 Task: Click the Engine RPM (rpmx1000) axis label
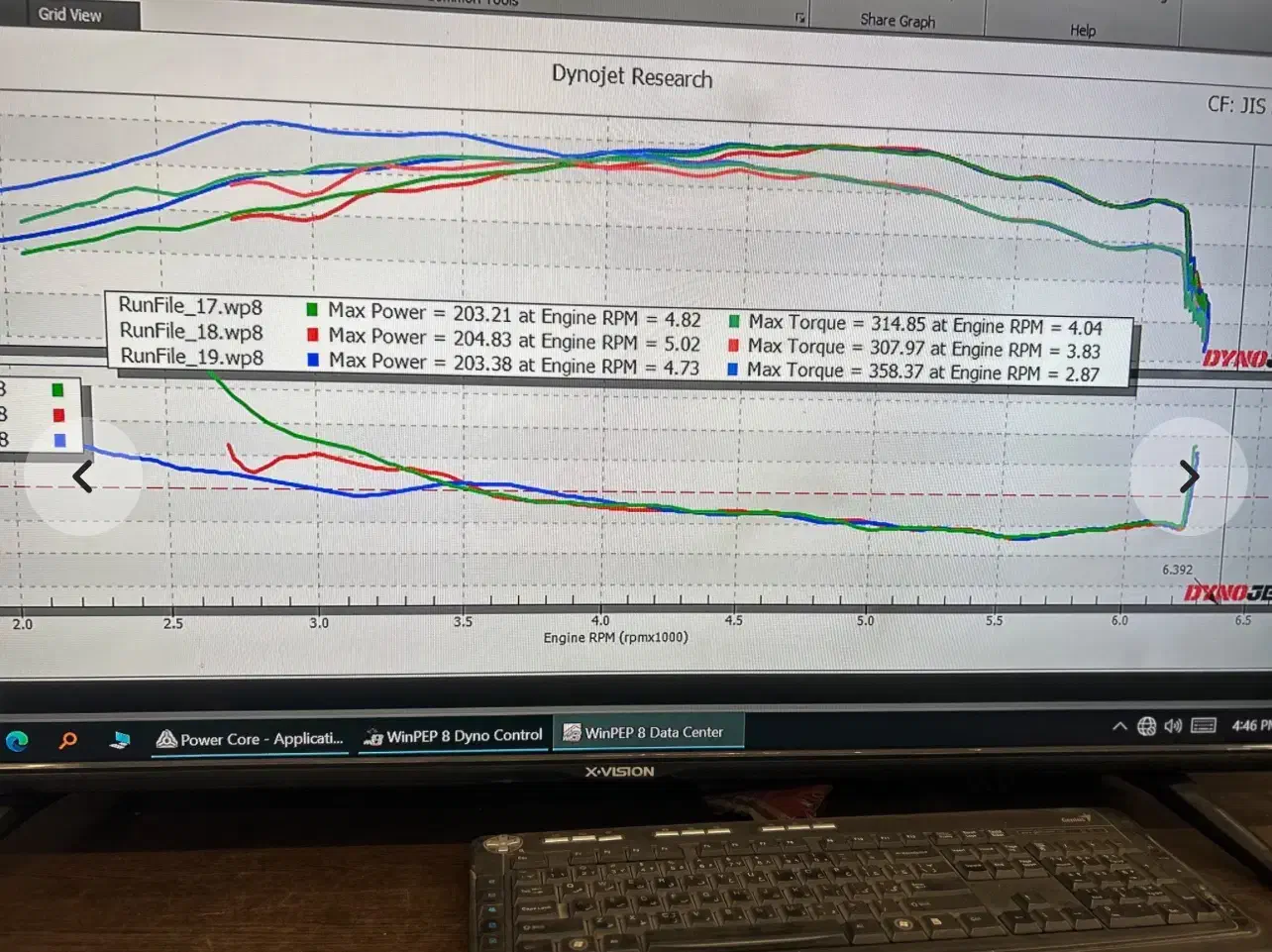pos(615,638)
